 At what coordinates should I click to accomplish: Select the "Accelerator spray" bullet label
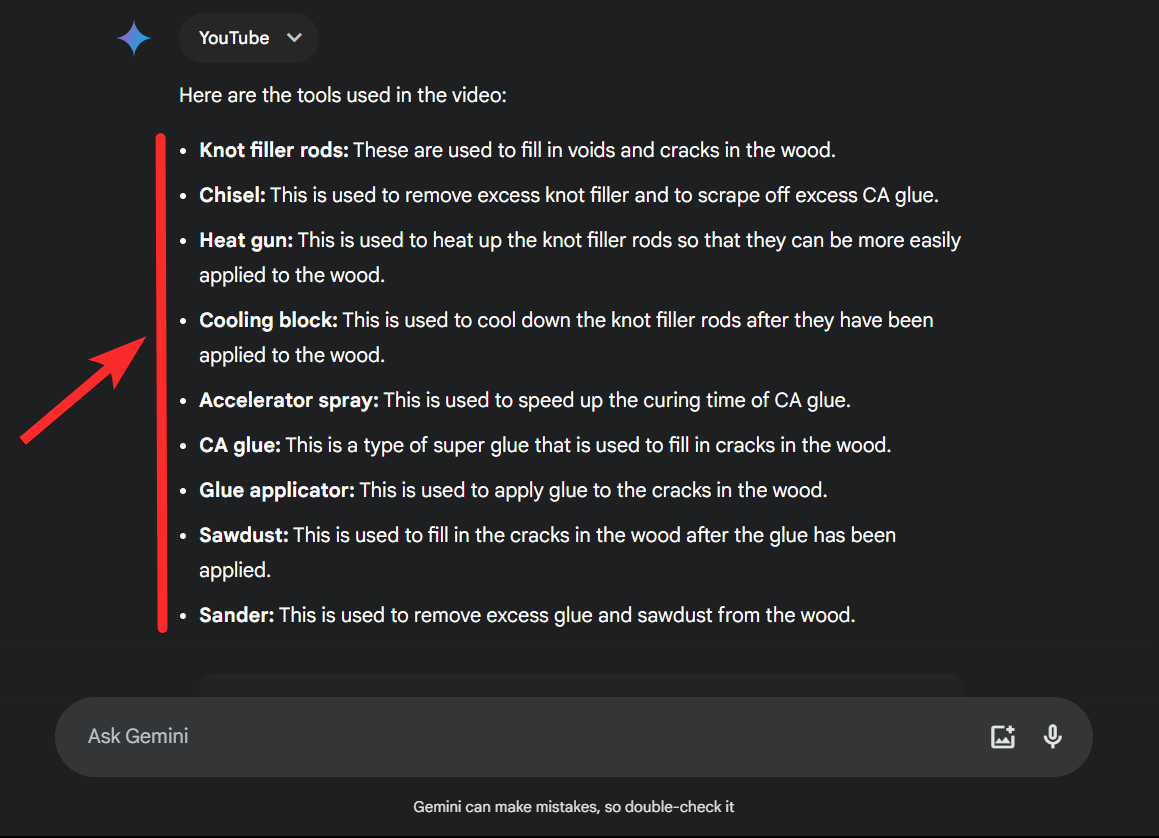[288, 400]
